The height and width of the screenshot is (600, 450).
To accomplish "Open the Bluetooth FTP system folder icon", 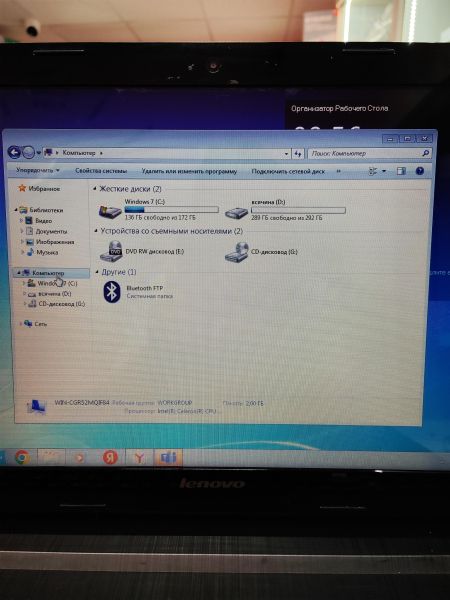I will click(x=112, y=292).
